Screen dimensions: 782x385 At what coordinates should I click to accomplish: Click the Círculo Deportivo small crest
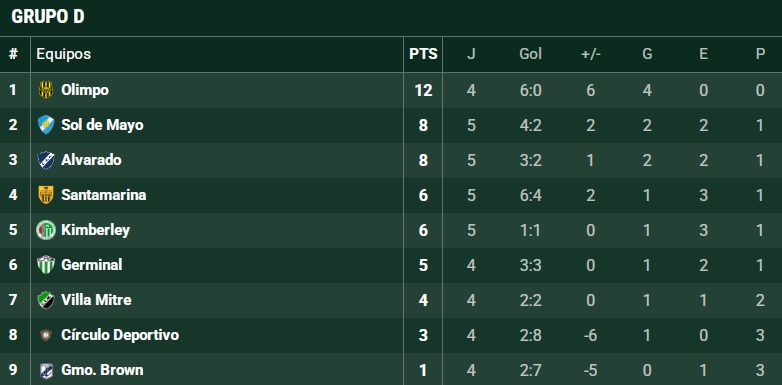click(x=46, y=335)
